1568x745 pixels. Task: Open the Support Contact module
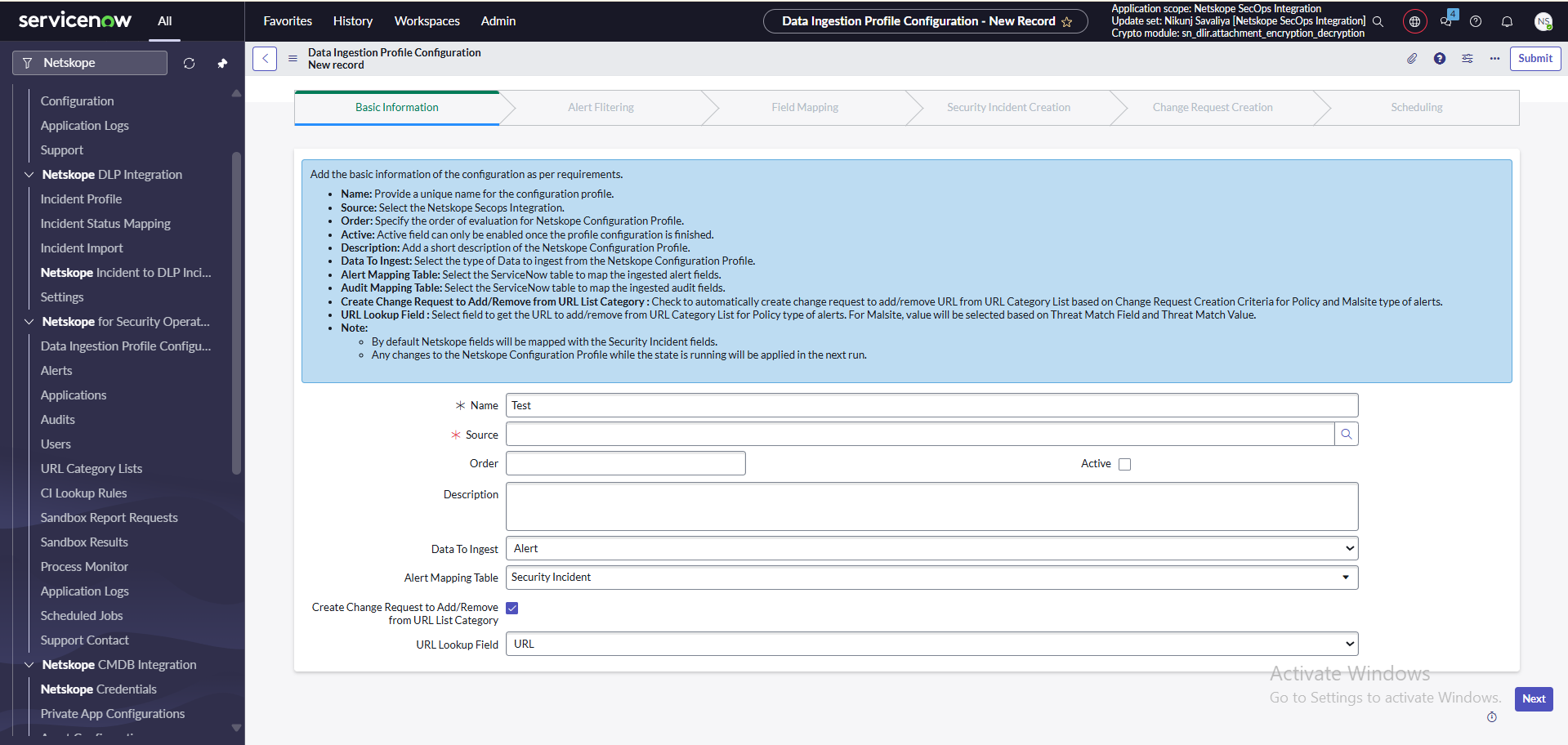pyautogui.click(x=85, y=640)
